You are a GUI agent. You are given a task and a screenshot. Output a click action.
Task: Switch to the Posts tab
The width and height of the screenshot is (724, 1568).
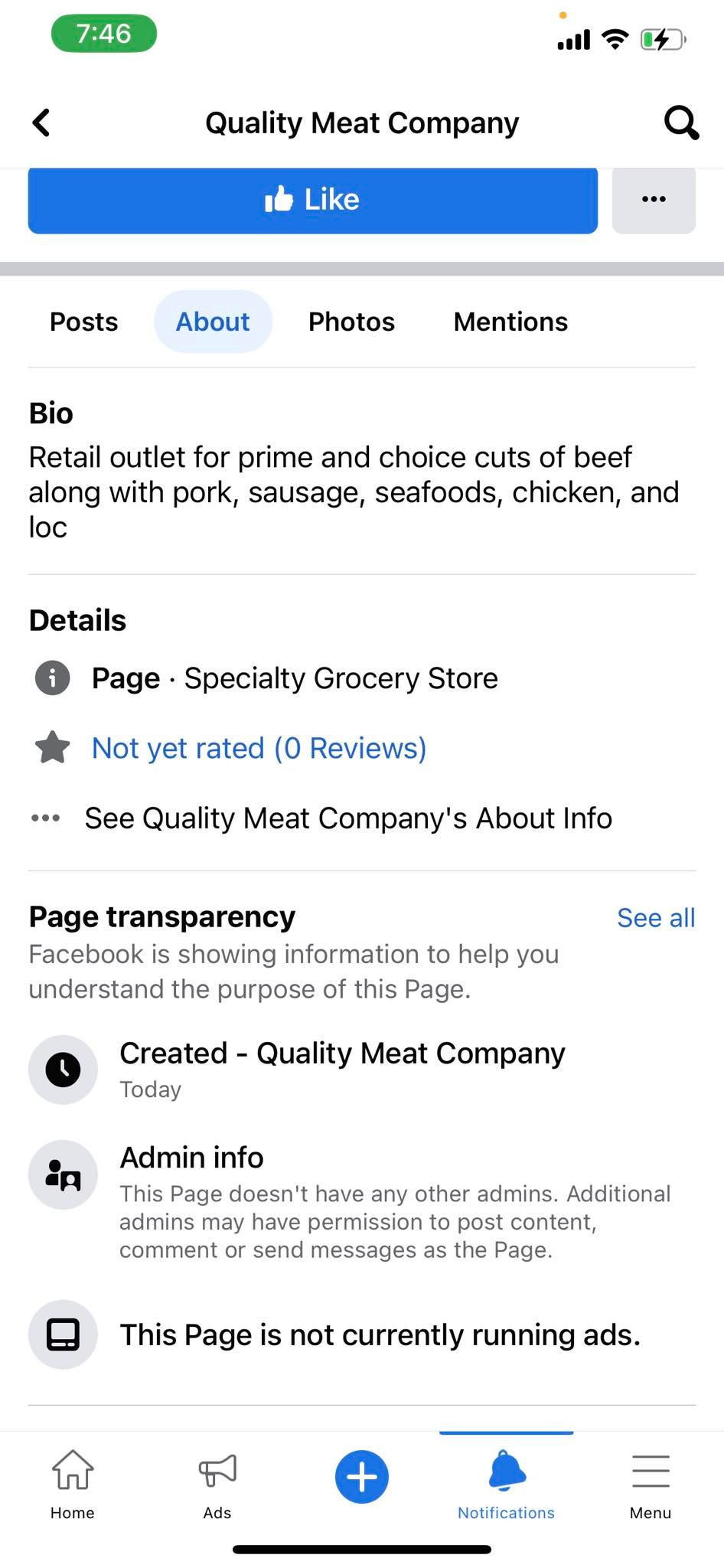tap(84, 322)
